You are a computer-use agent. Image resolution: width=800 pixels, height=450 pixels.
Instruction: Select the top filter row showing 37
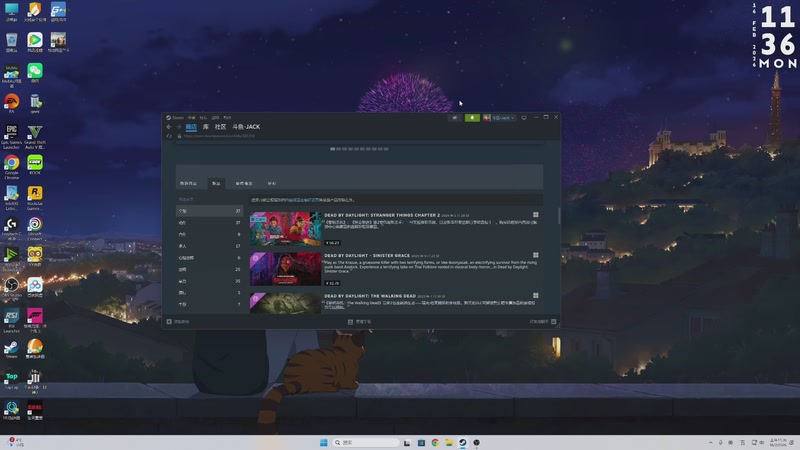pos(210,211)
